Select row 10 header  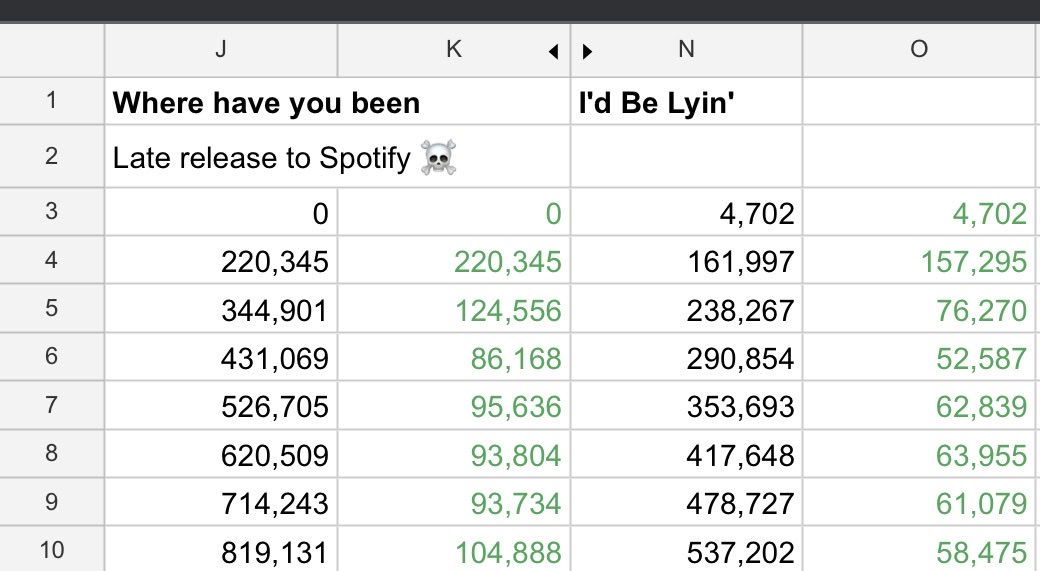(x=52, y=550)
